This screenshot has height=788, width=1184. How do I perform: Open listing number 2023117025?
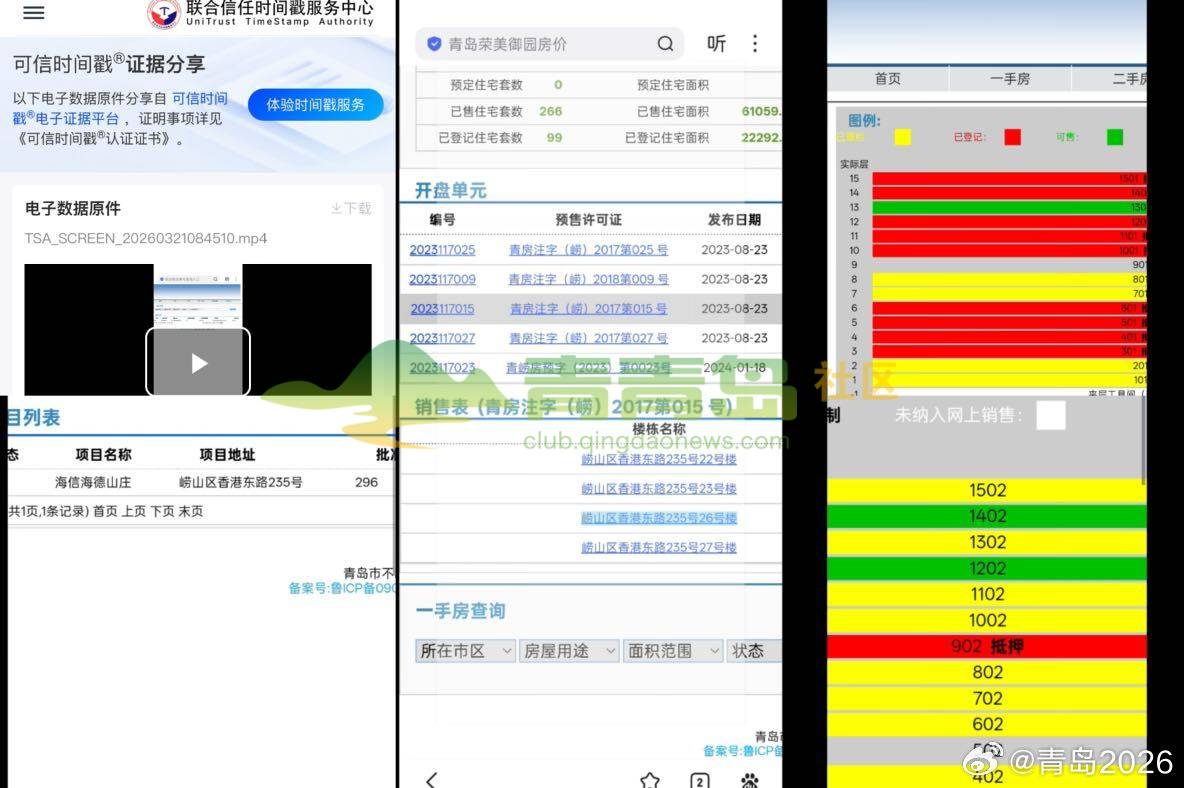coord(442,250)
